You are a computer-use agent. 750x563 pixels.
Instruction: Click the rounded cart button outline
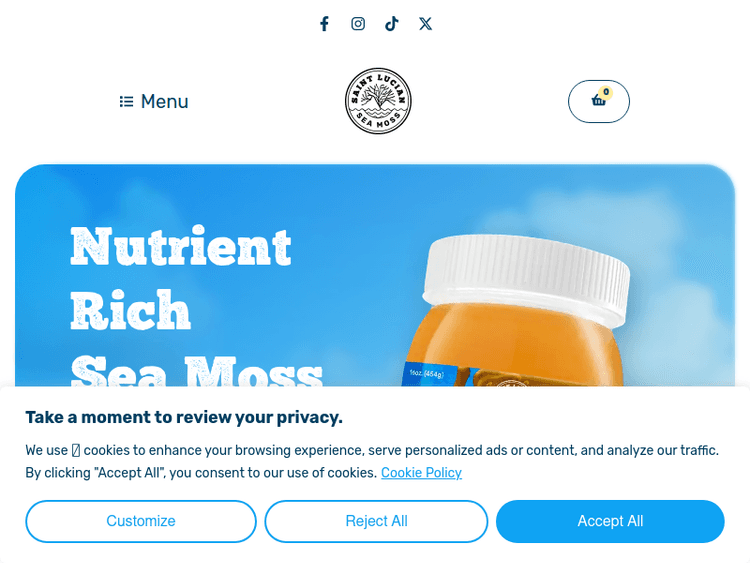599,101
